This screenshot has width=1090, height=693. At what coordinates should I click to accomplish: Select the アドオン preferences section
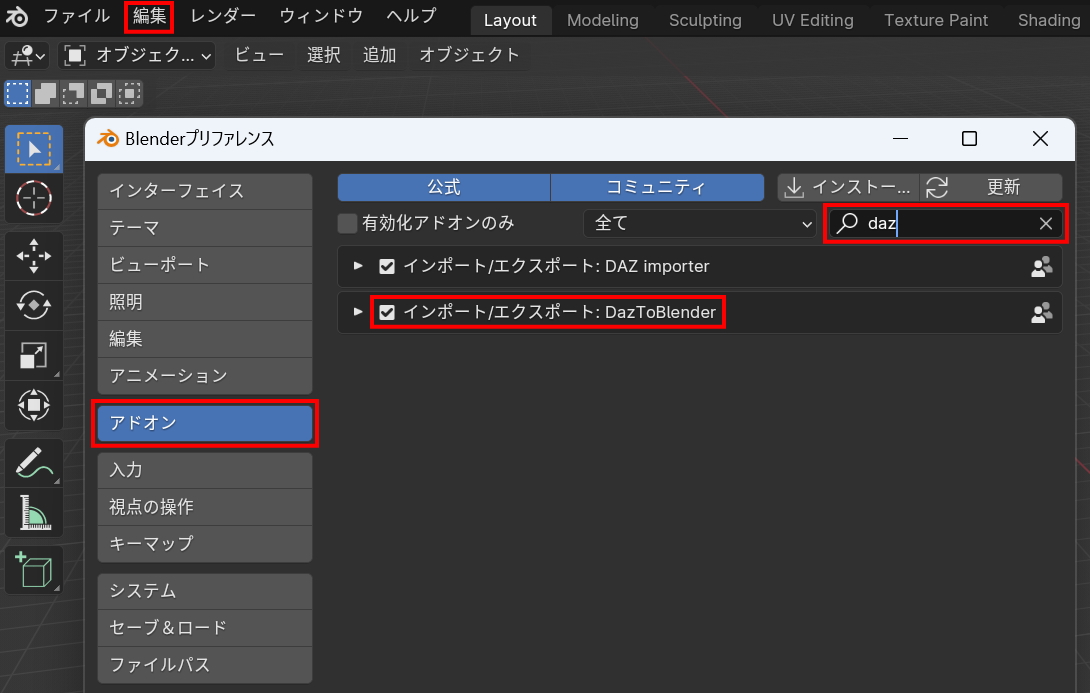point(205,423)
